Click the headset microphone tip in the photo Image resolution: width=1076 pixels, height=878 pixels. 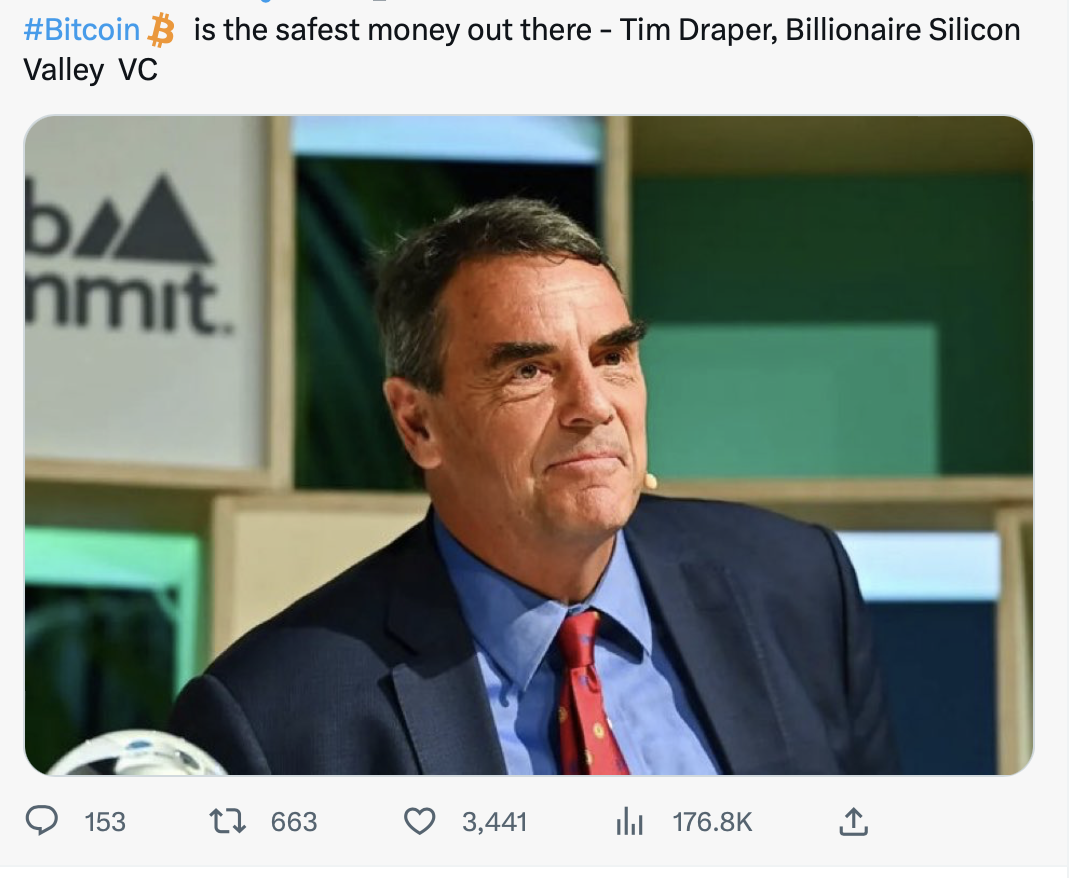pyautogui.click(x=650, y=481)
